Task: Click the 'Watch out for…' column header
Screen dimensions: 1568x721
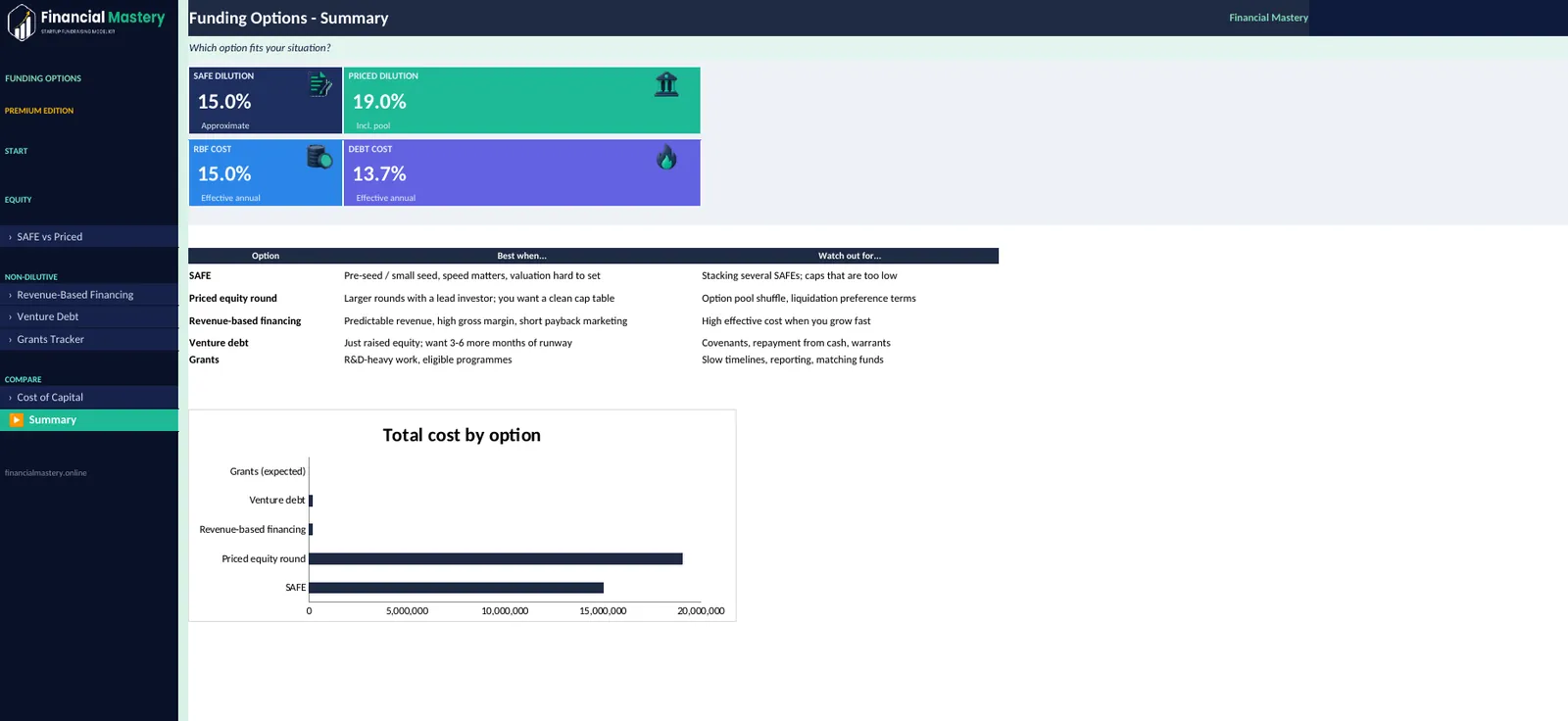Action: pos(850,256)
